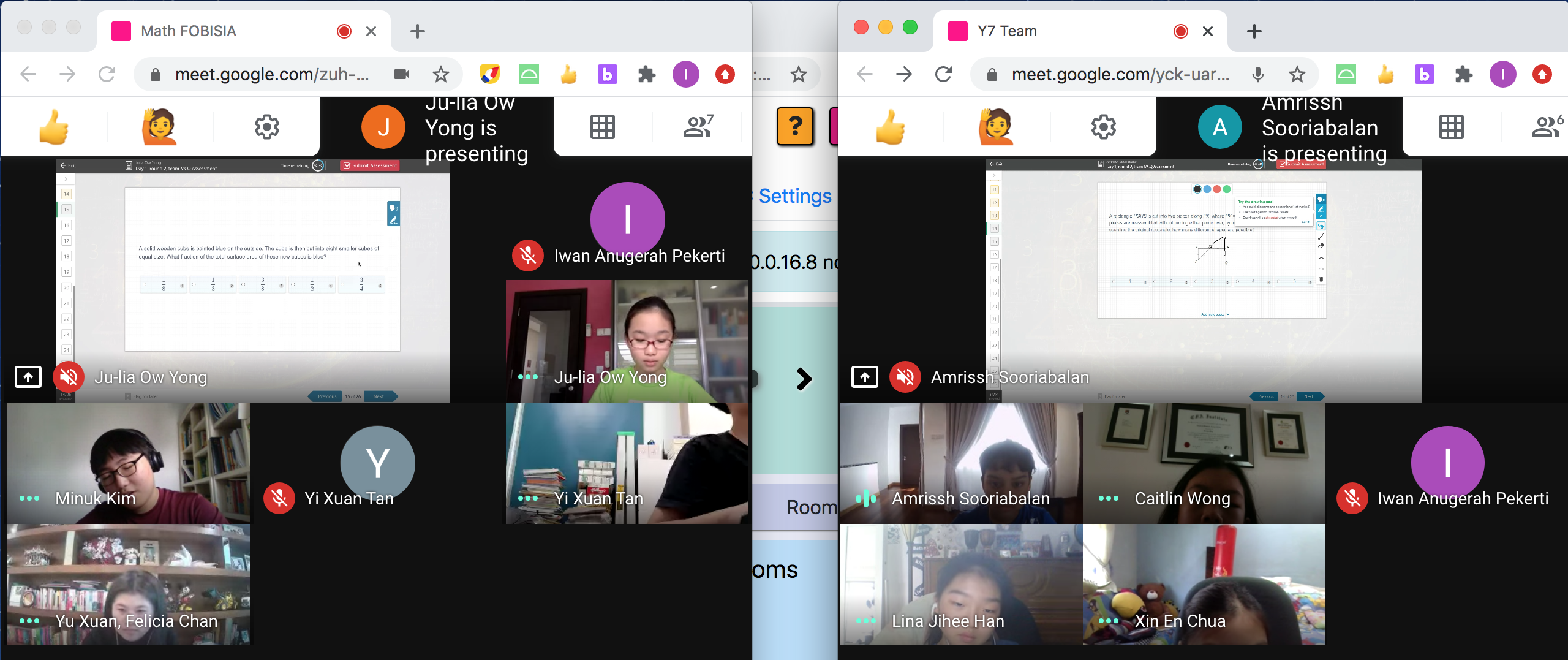Click pin icon on Amrissh Sooriabalan's presentation
The image size is (1568, 660).
[865, 377]
